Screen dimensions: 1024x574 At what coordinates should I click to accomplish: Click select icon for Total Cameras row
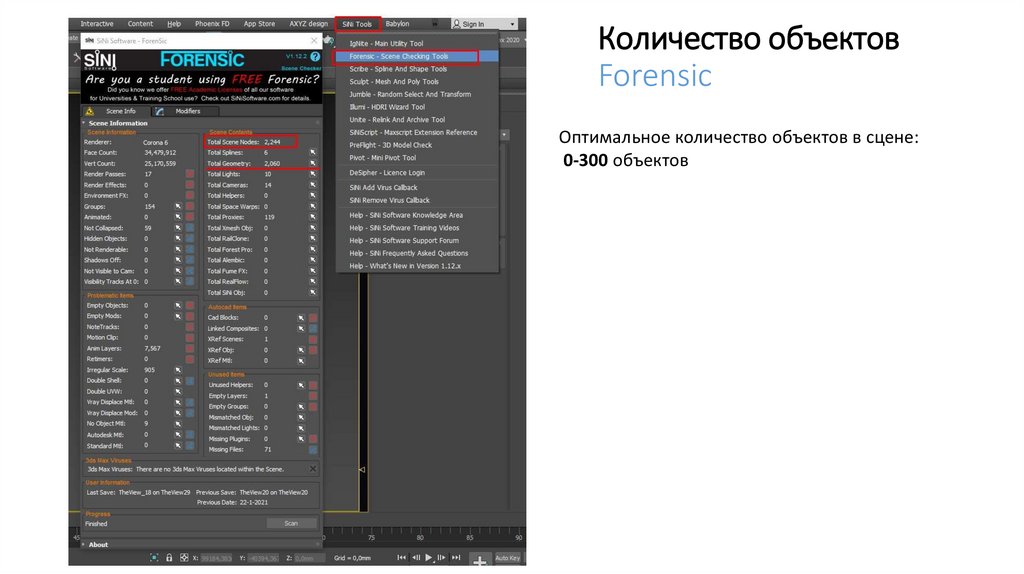click(x=313, y=185)
